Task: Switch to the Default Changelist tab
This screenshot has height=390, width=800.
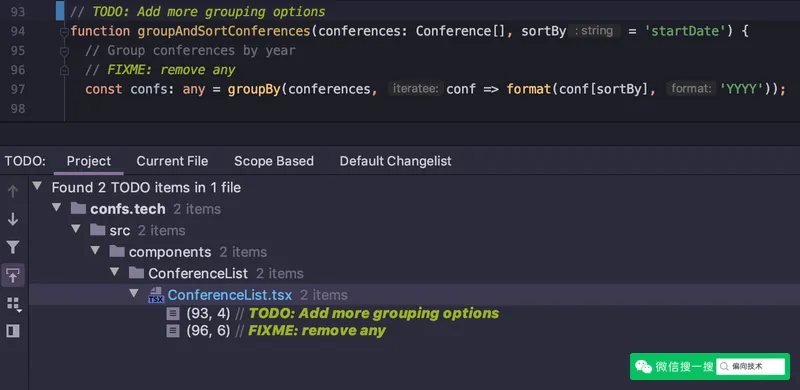Action: (395, 161)
